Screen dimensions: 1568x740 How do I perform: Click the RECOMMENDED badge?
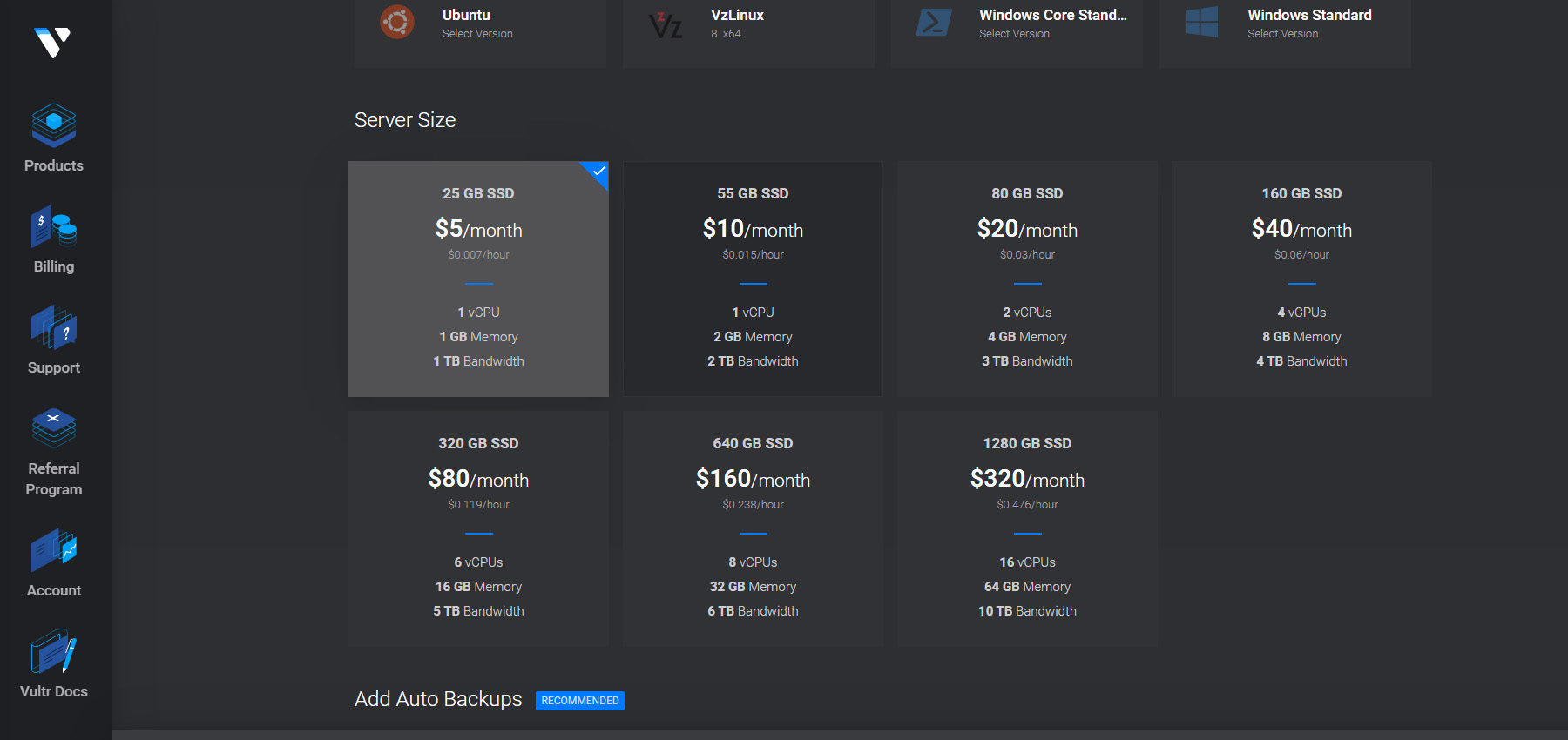point(580,701)
